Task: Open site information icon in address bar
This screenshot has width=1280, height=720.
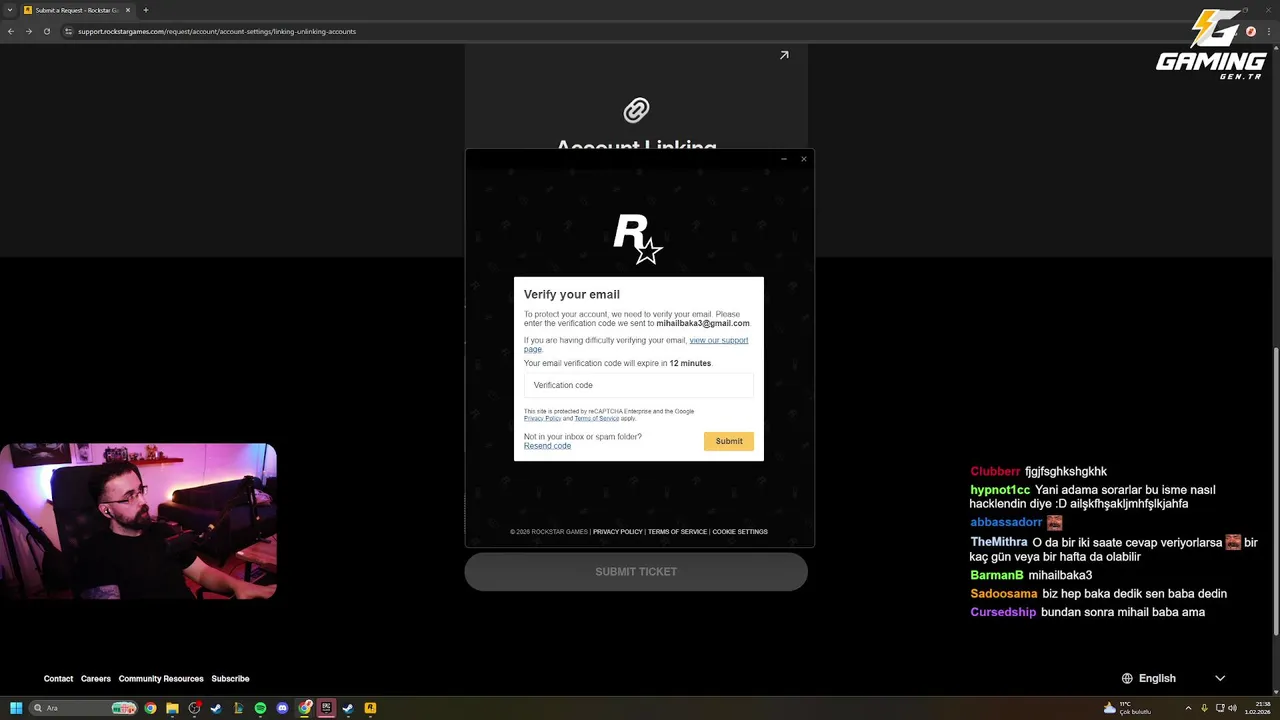Action: [68, 31]
